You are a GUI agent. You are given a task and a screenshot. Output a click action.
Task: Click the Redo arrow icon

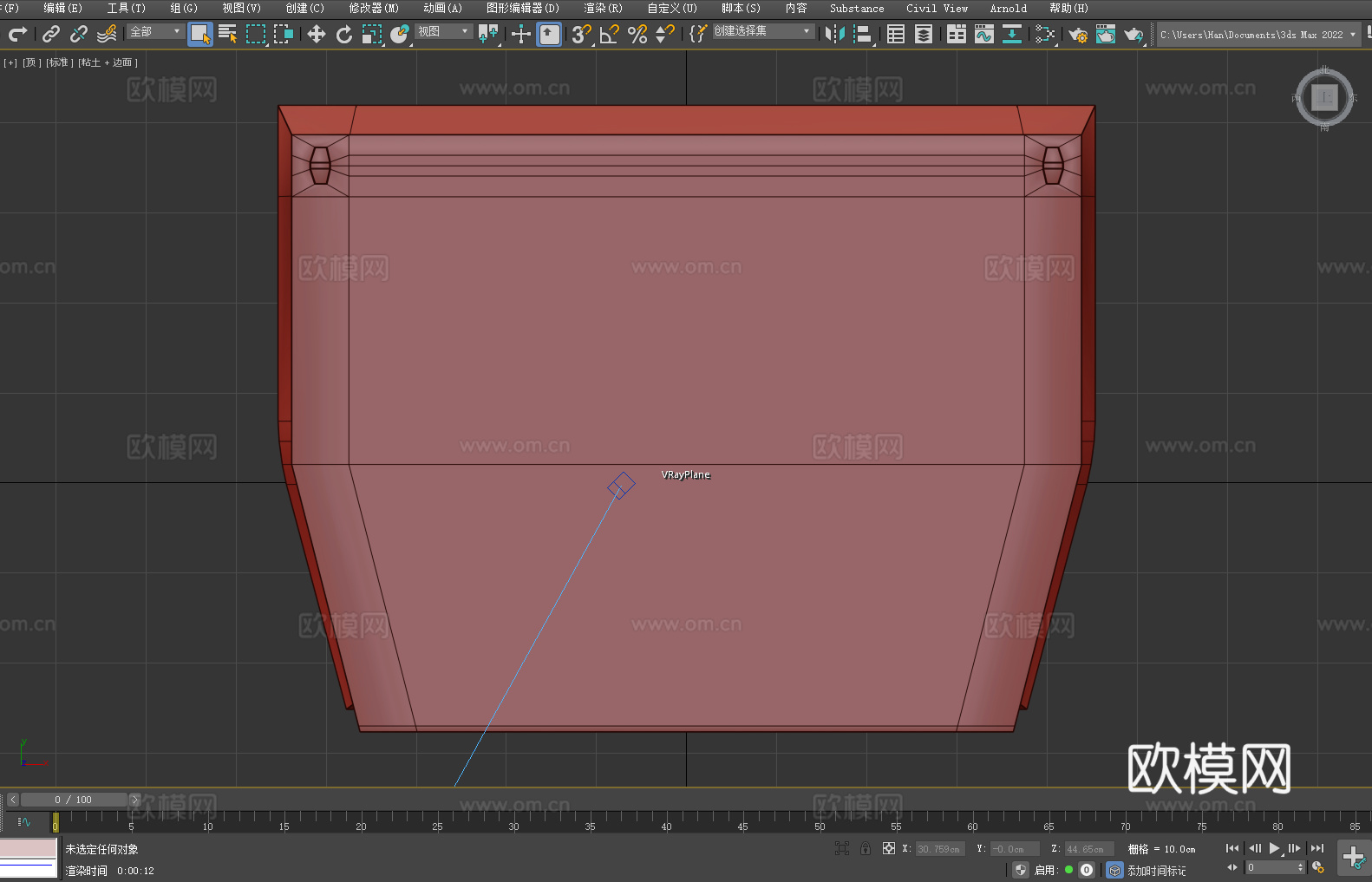point(17,34)
